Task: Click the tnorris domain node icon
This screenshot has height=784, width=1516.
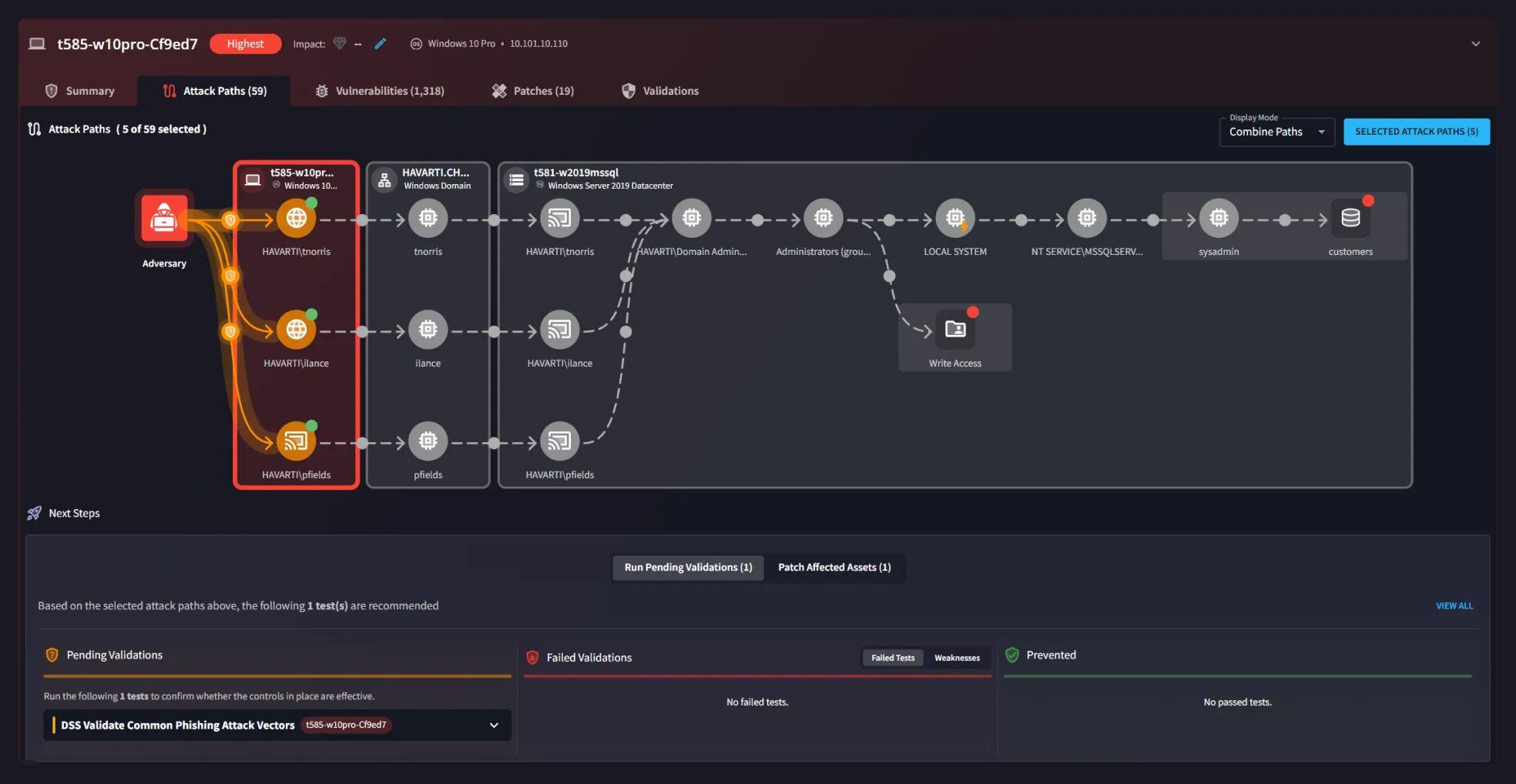Action: click(x=428, y=219)
